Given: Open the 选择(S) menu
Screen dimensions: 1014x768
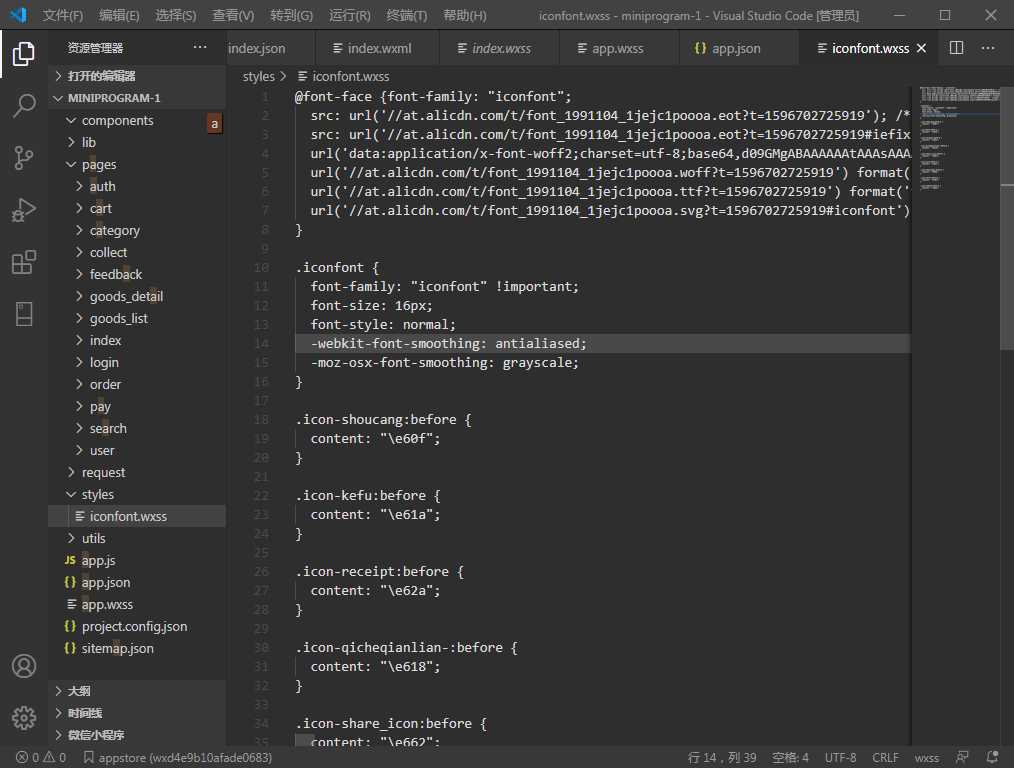Looking at the screenshot, I should [176, 15].
